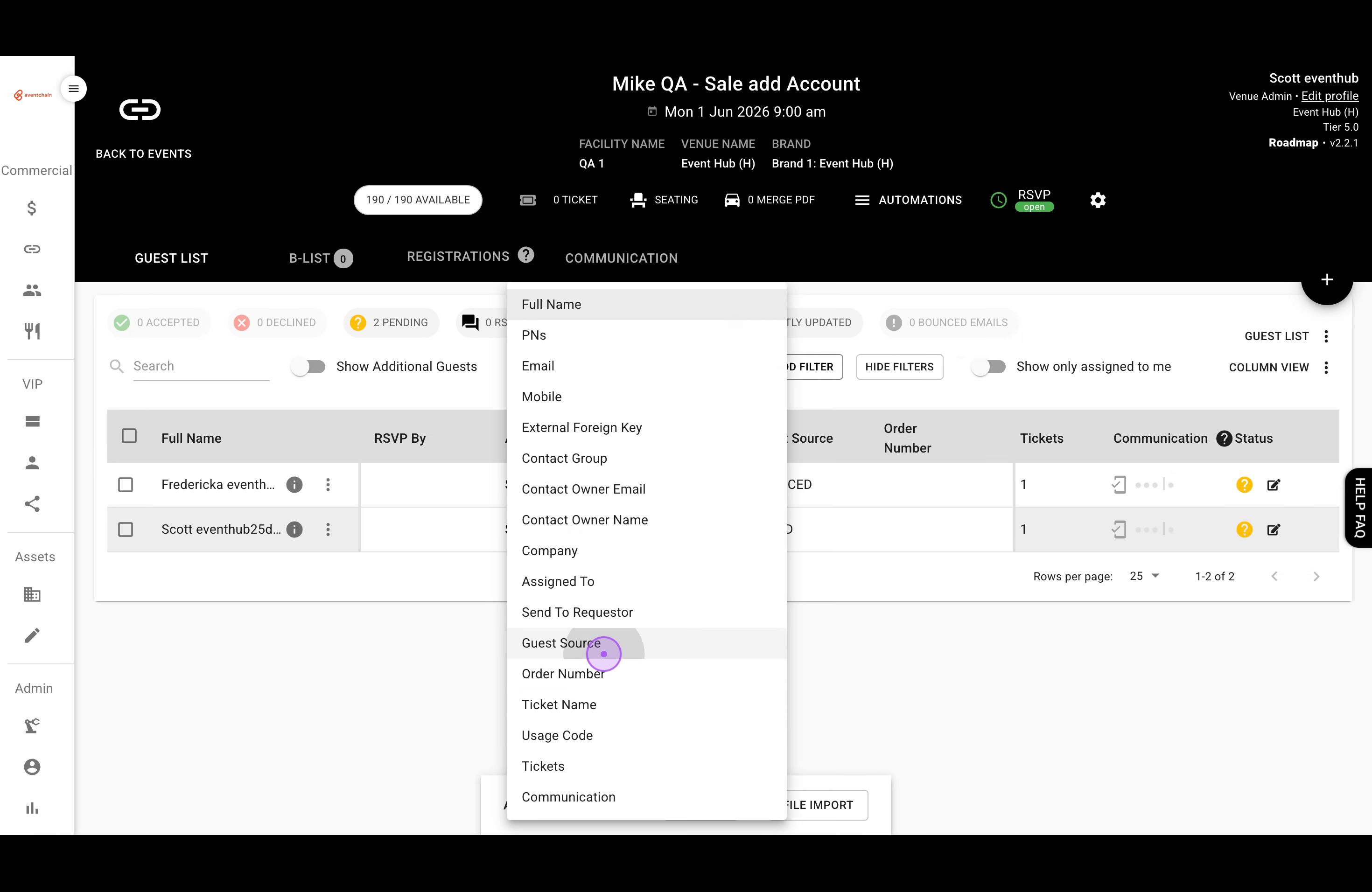The height and width of the screenshot is (892, 1372).
Task: Click the black plus add button
Action: click(1327, 279)
